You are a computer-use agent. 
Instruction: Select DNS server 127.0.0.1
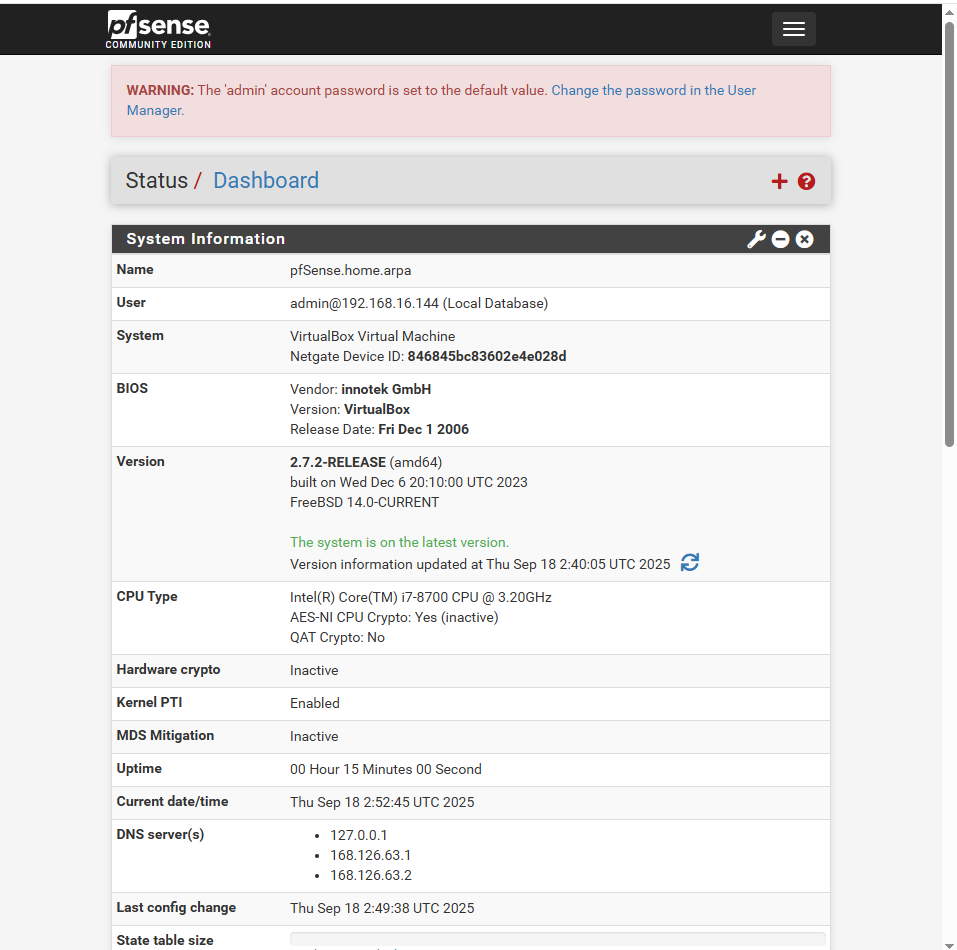(358, 835)
